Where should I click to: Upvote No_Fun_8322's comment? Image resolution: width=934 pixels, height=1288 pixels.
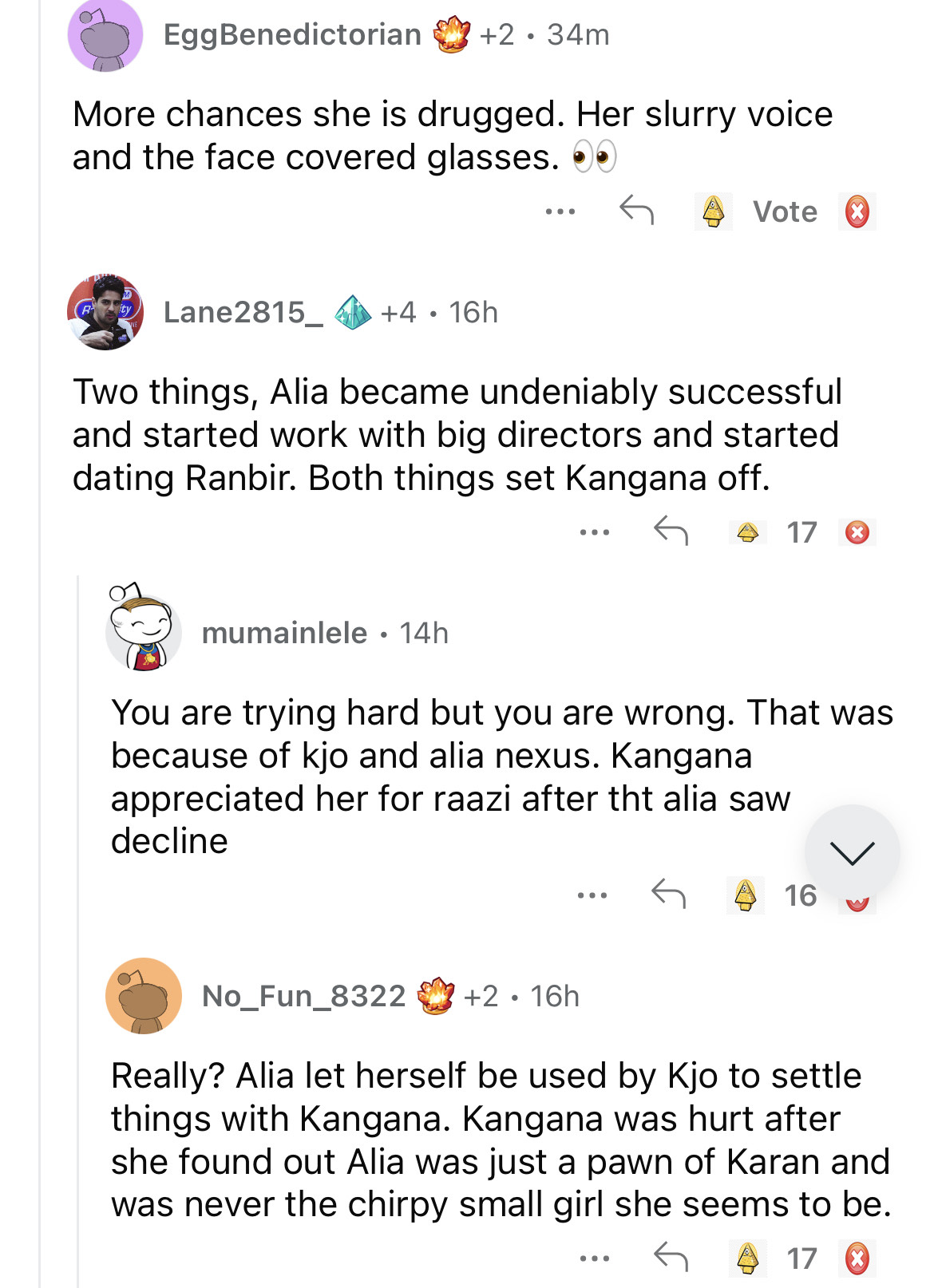click(748, 1258)
